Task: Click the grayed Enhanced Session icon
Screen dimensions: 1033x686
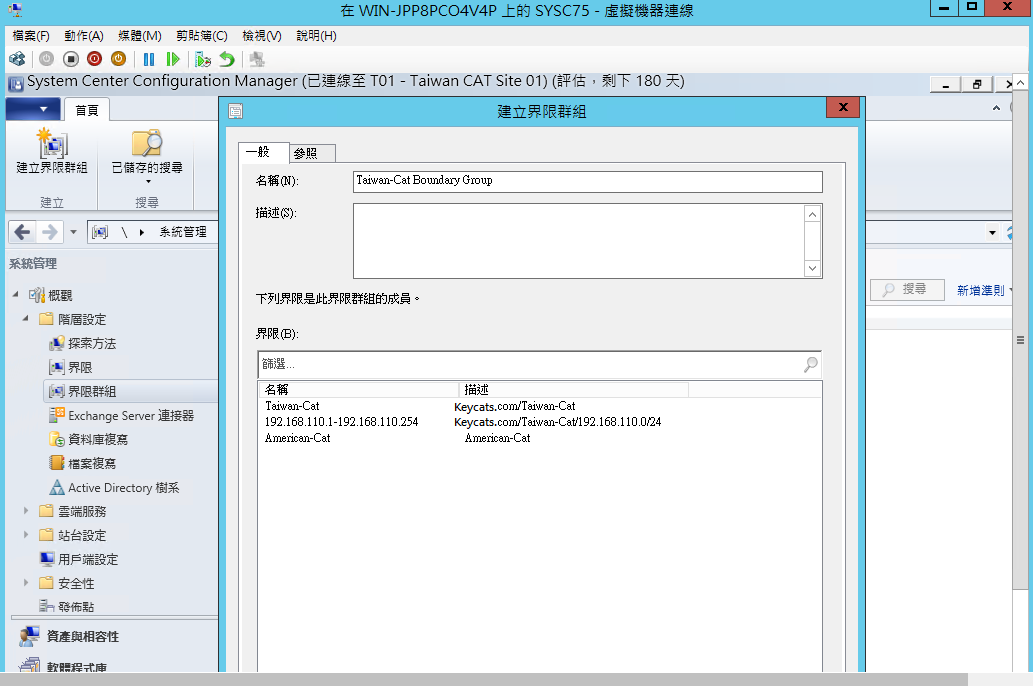Action: click(257, 59)
